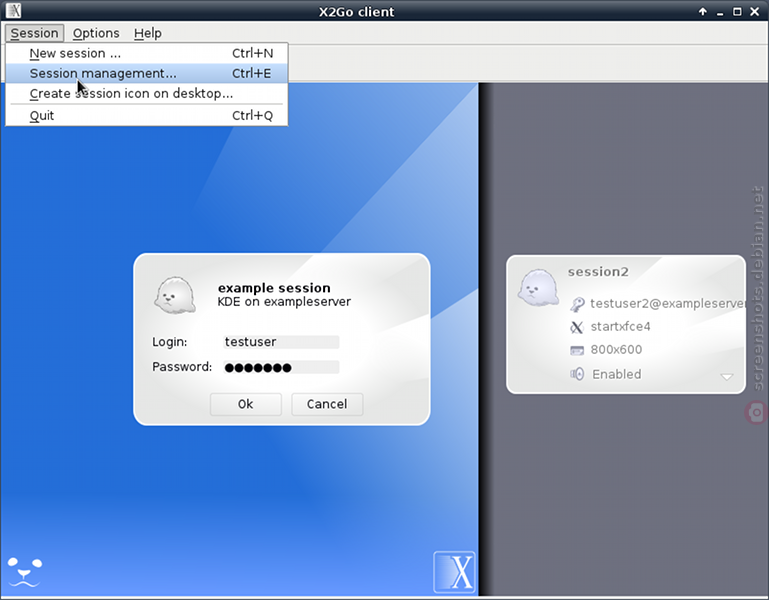Click the Password input field
Viewport: 769px width, 600px height.
pos(281,367)
